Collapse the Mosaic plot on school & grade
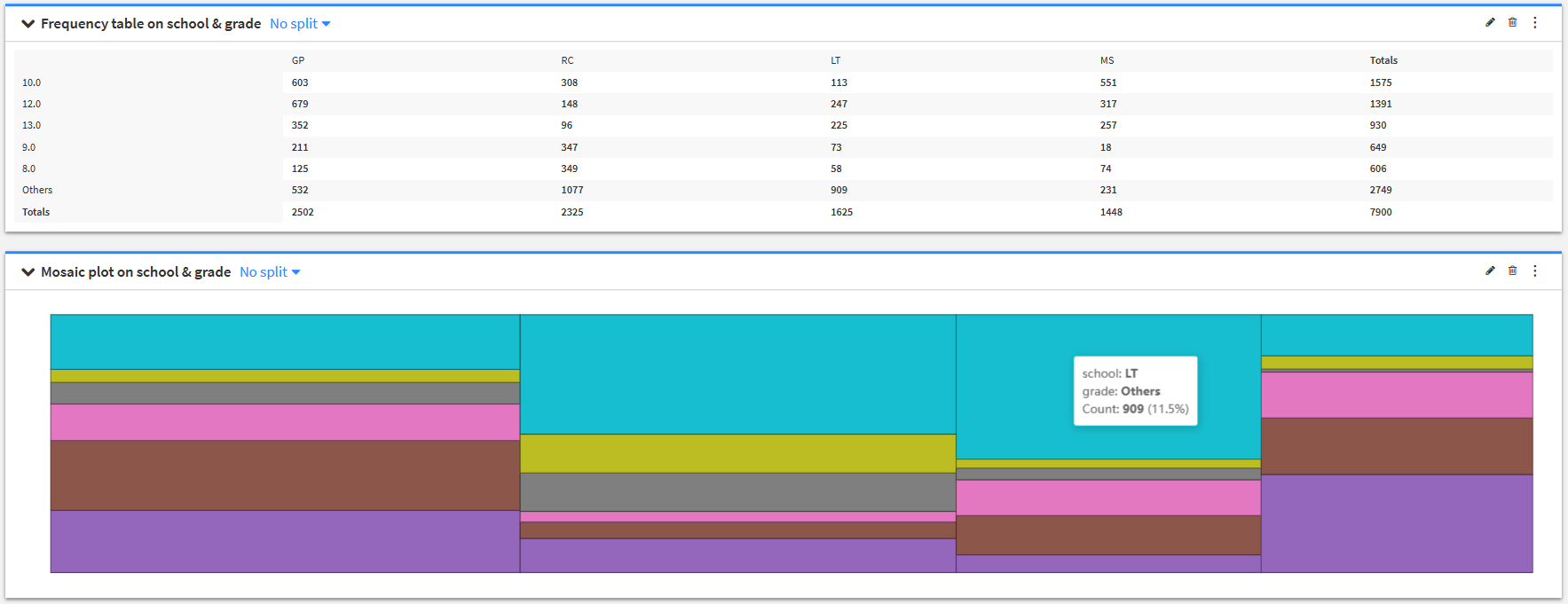 click(x=28, y=272)
